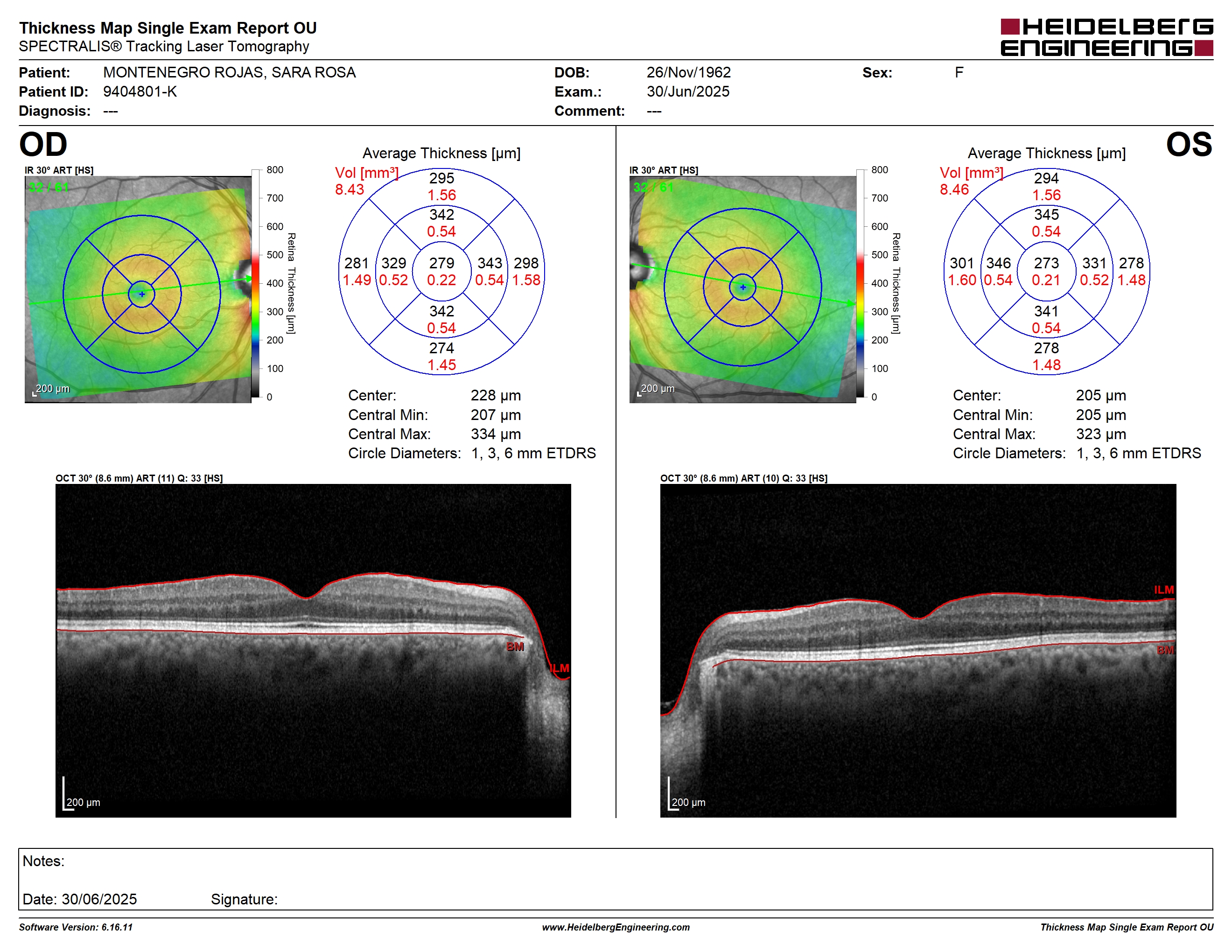
Task: Click OS central volume 0.21
Action: point(1046,280)
